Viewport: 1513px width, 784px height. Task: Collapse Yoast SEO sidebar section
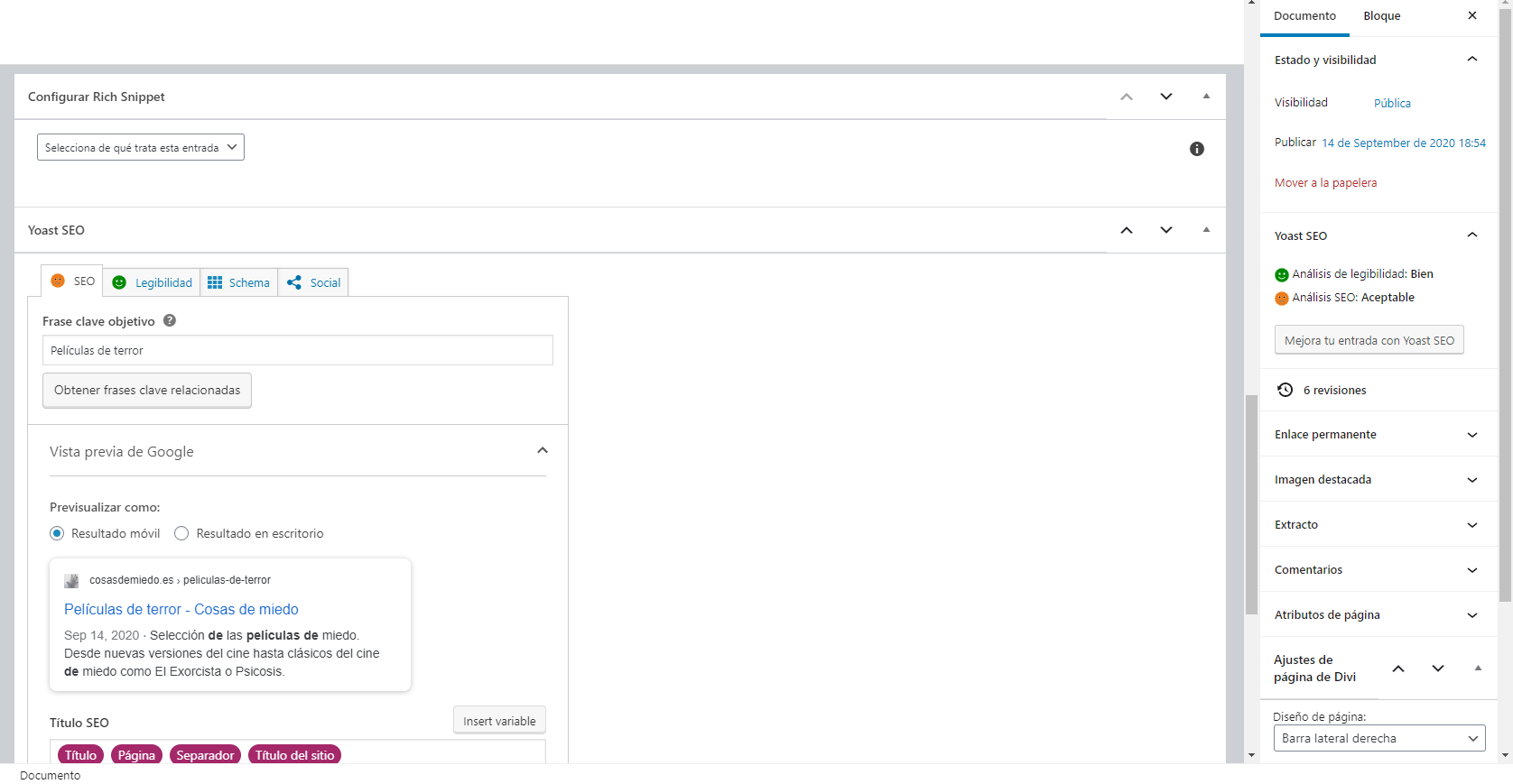(x=1472, y=235)
